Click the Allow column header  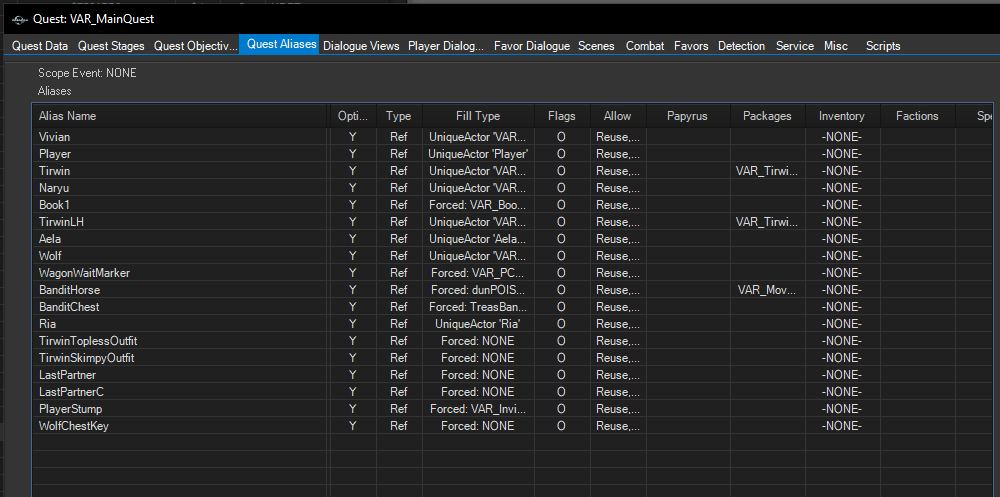[617, 116]
